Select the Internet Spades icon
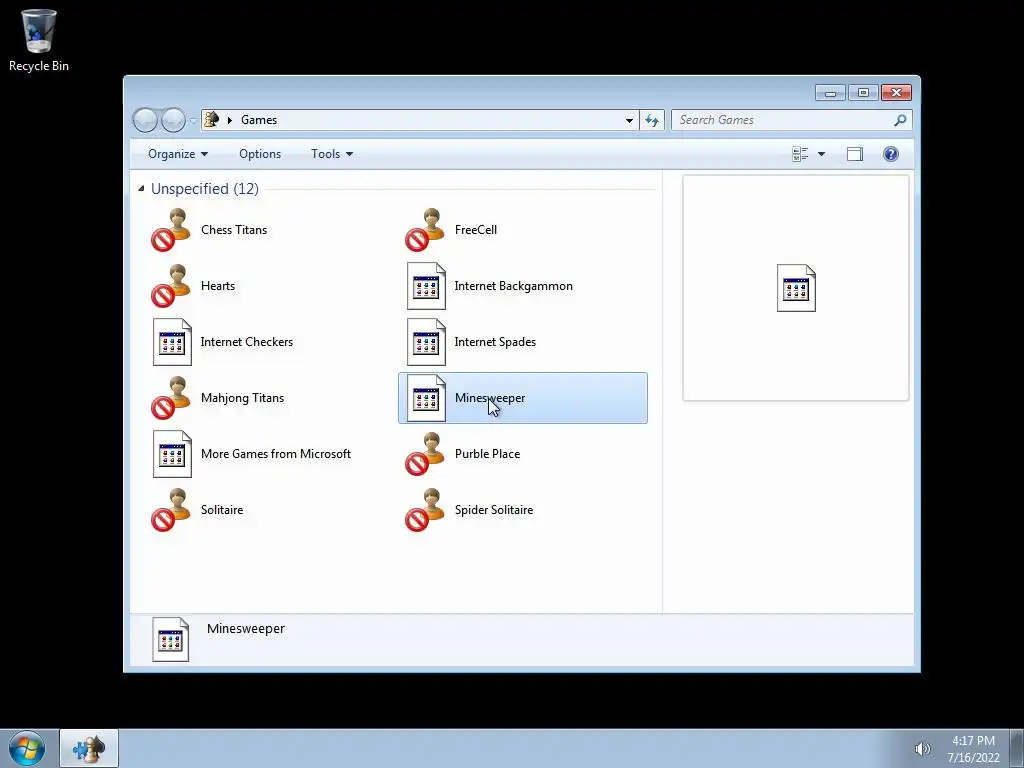Screen dimensions: 1024x768 426,342
